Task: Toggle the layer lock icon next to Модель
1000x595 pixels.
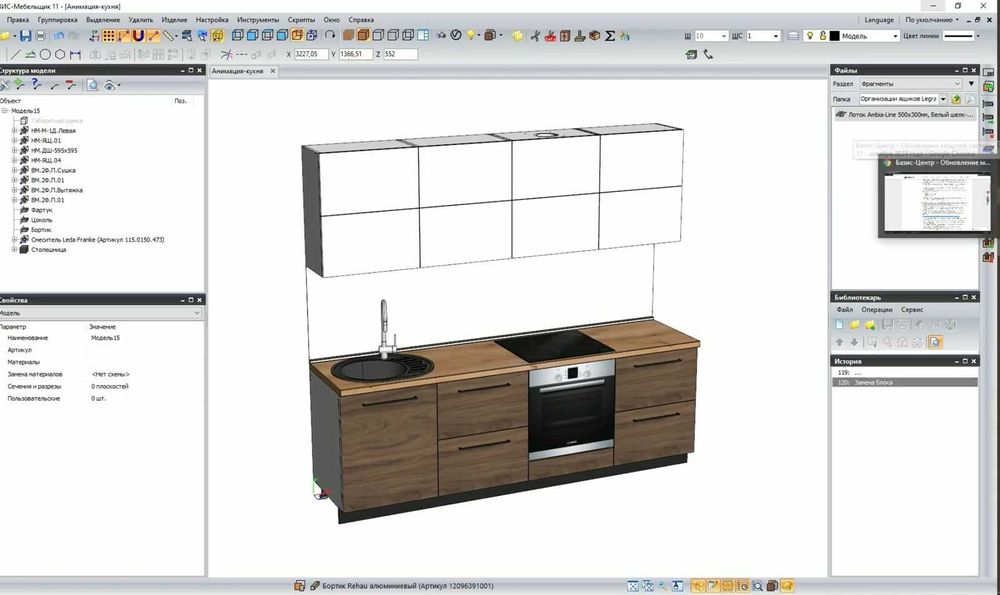Action: (x=823, y=36)
